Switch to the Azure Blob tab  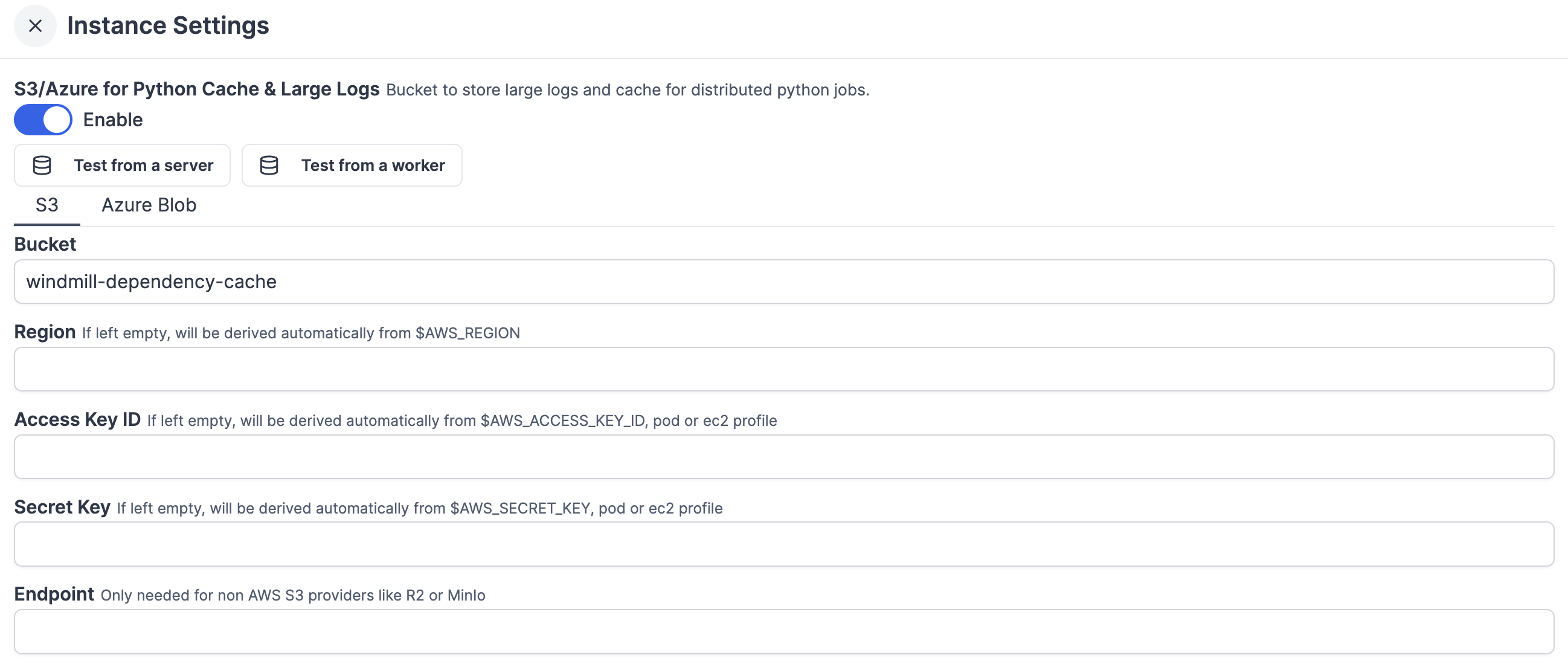tap(149, 205)
